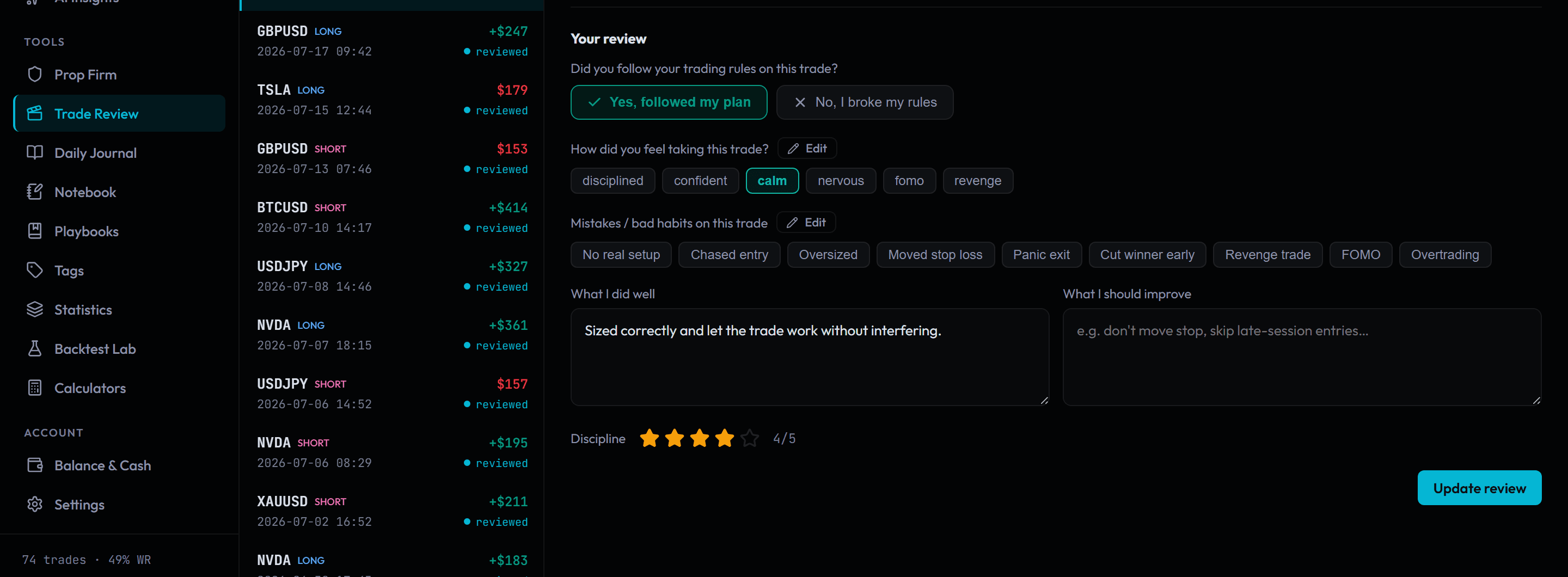Toggle the 'Panic exit' mistake

coord(1041,254)
